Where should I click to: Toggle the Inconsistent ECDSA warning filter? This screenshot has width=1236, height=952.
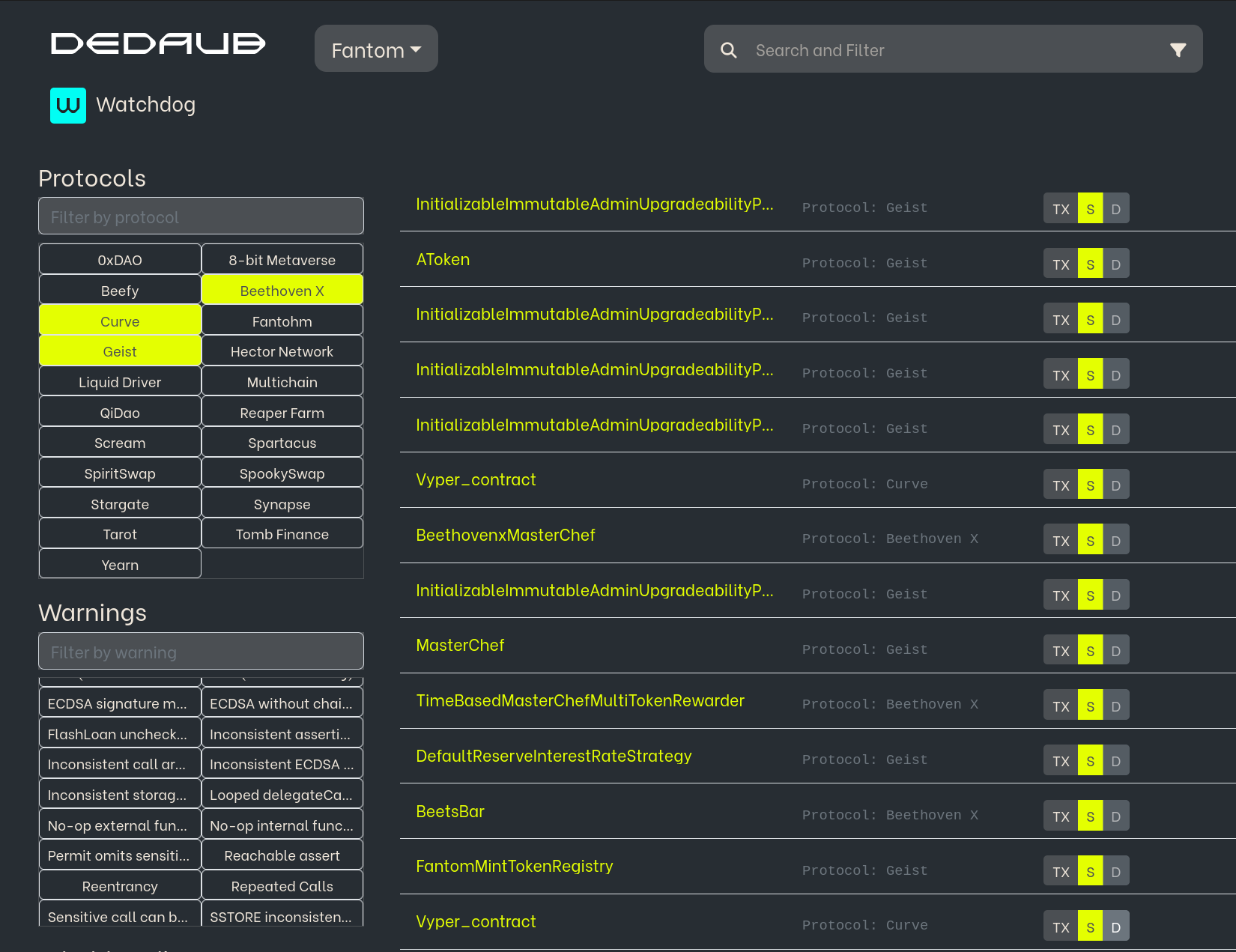pyautogui.click(x=282, y=764)
